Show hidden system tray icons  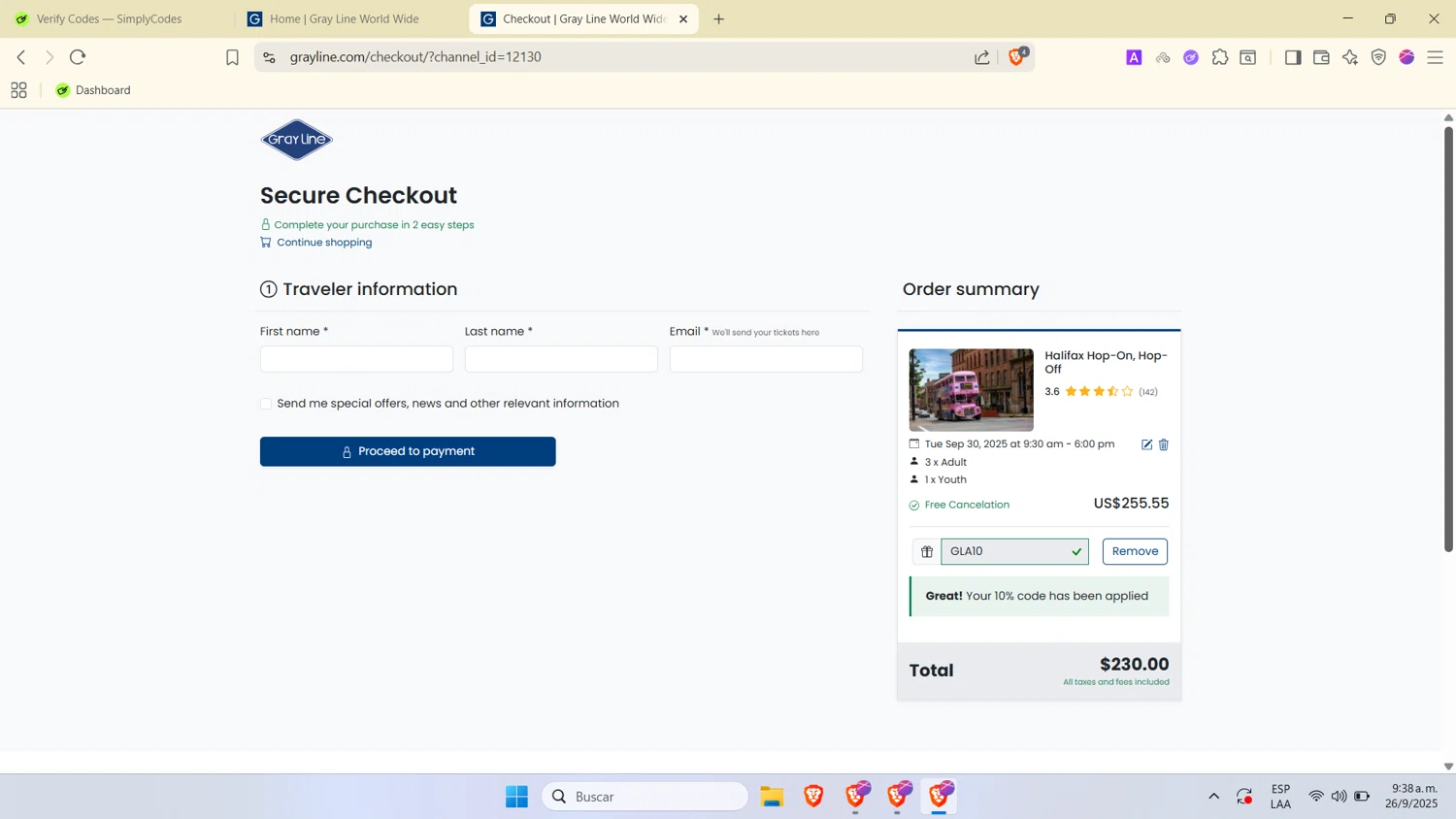tap(1213, 797)
